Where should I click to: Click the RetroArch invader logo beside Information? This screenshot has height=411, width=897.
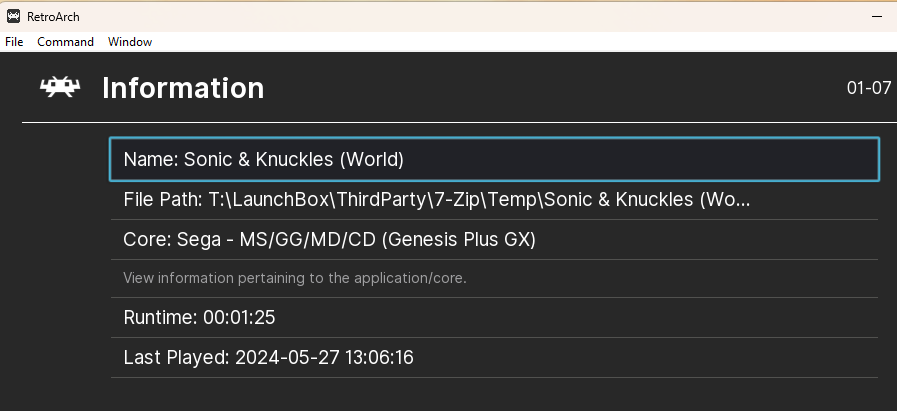(59, 88)
